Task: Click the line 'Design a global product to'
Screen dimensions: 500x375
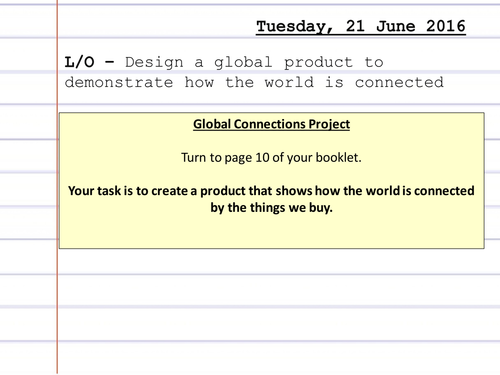Action: [254, 63]
